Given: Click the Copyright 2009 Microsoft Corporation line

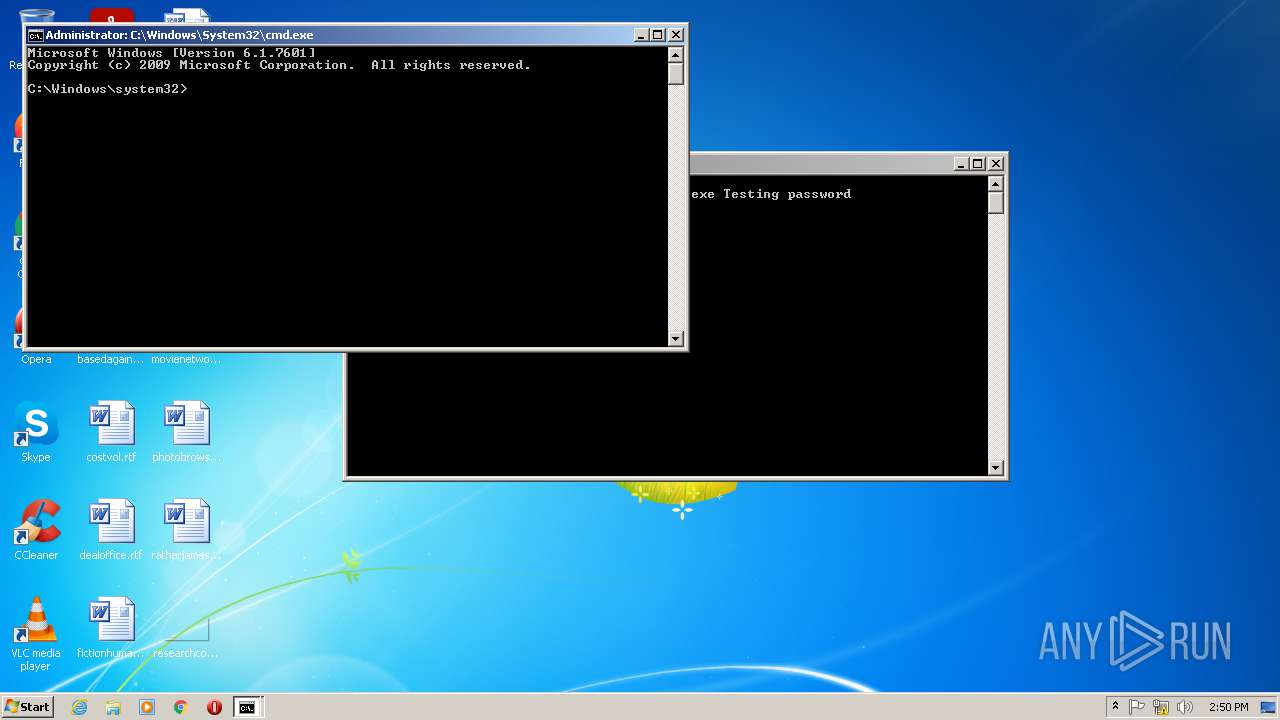Looking at the screenshot, I should coord(279,65).
